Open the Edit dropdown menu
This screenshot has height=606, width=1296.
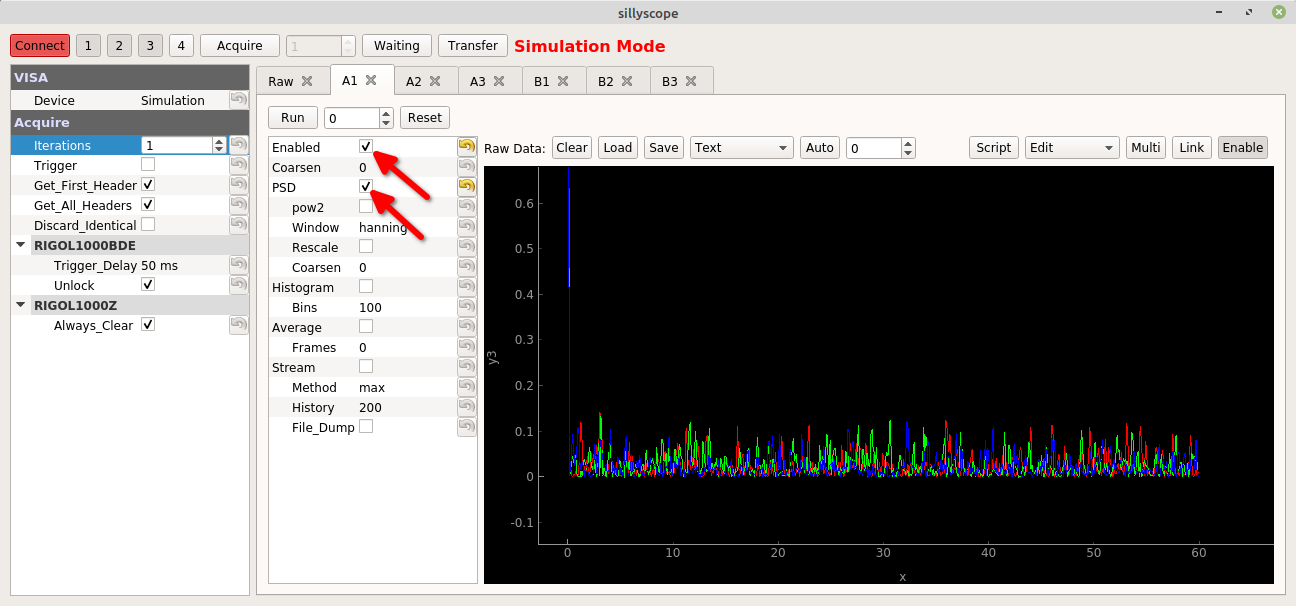tap(1072, 147)
